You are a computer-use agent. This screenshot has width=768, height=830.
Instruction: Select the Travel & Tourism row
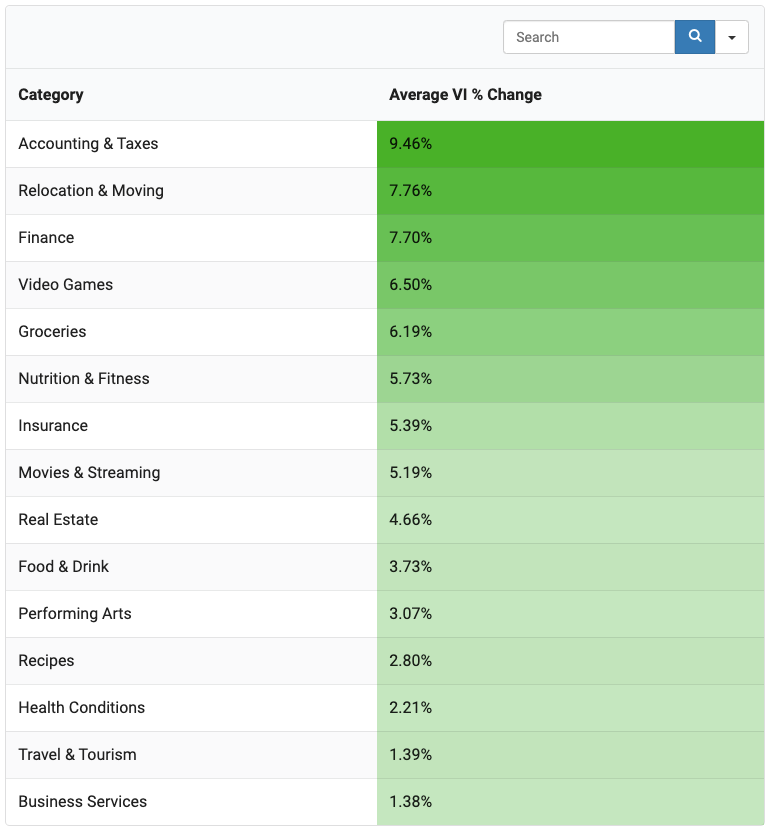(x=385, y=755)
